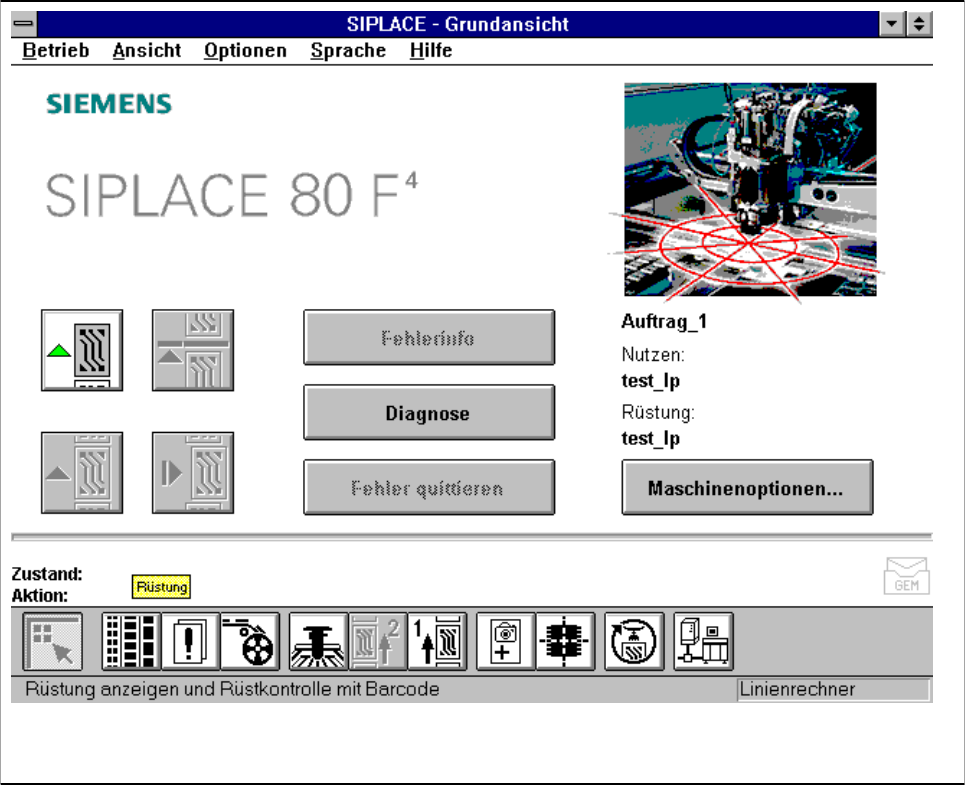Click the nozzle placement head icon
The image size is (965, 785).
pyautogui.click(x=318, y=642)
